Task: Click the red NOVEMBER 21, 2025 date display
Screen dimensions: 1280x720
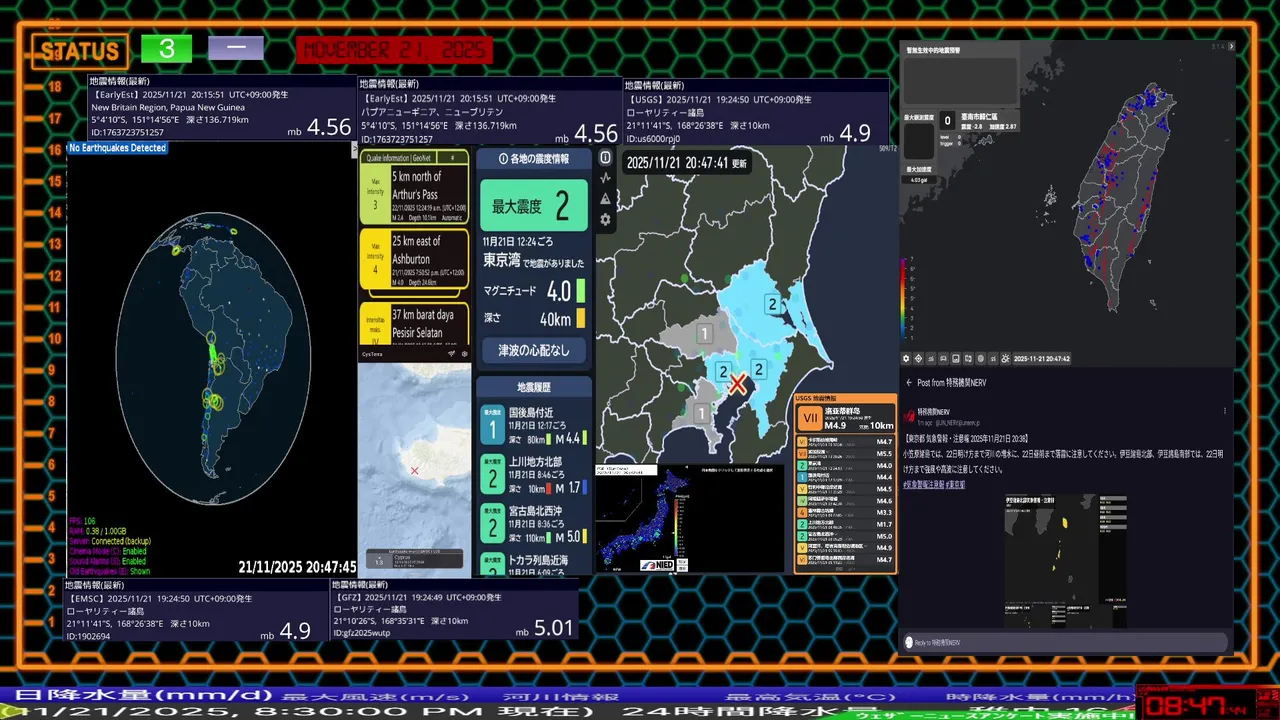Action: click(x=394, y=50)
